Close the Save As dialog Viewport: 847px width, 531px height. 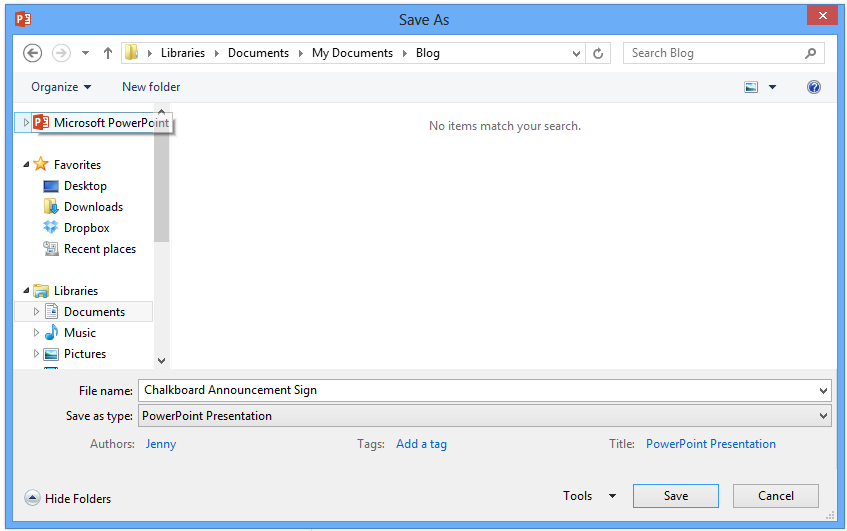(822, 15)
